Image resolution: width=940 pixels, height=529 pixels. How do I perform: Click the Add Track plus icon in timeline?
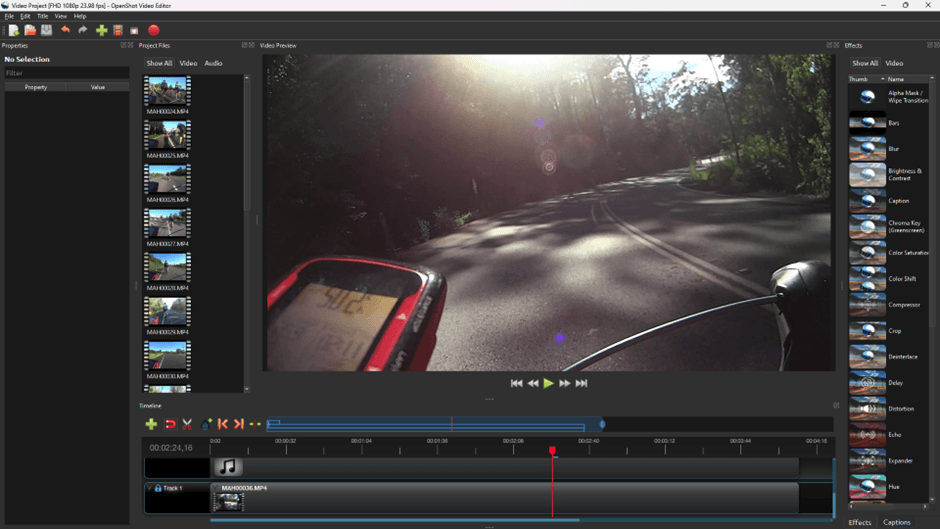[151, 424]
